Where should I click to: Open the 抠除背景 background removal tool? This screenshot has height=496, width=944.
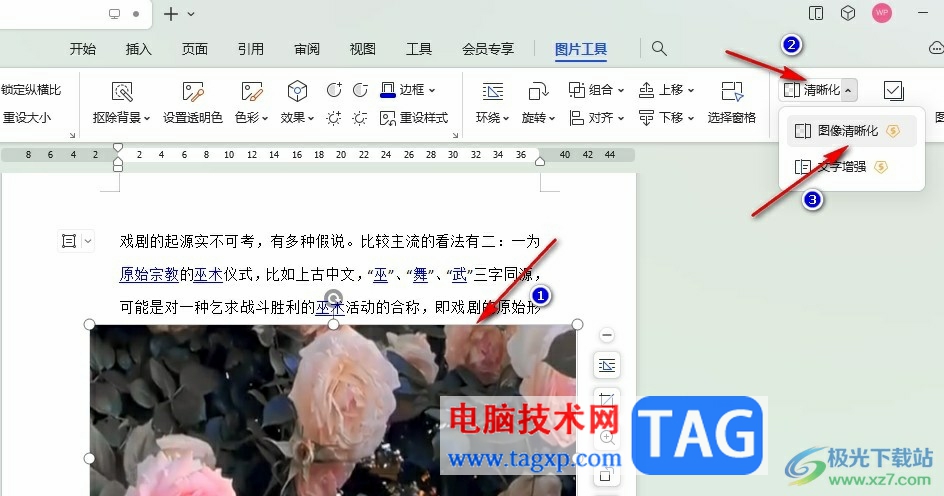(121, 103)
